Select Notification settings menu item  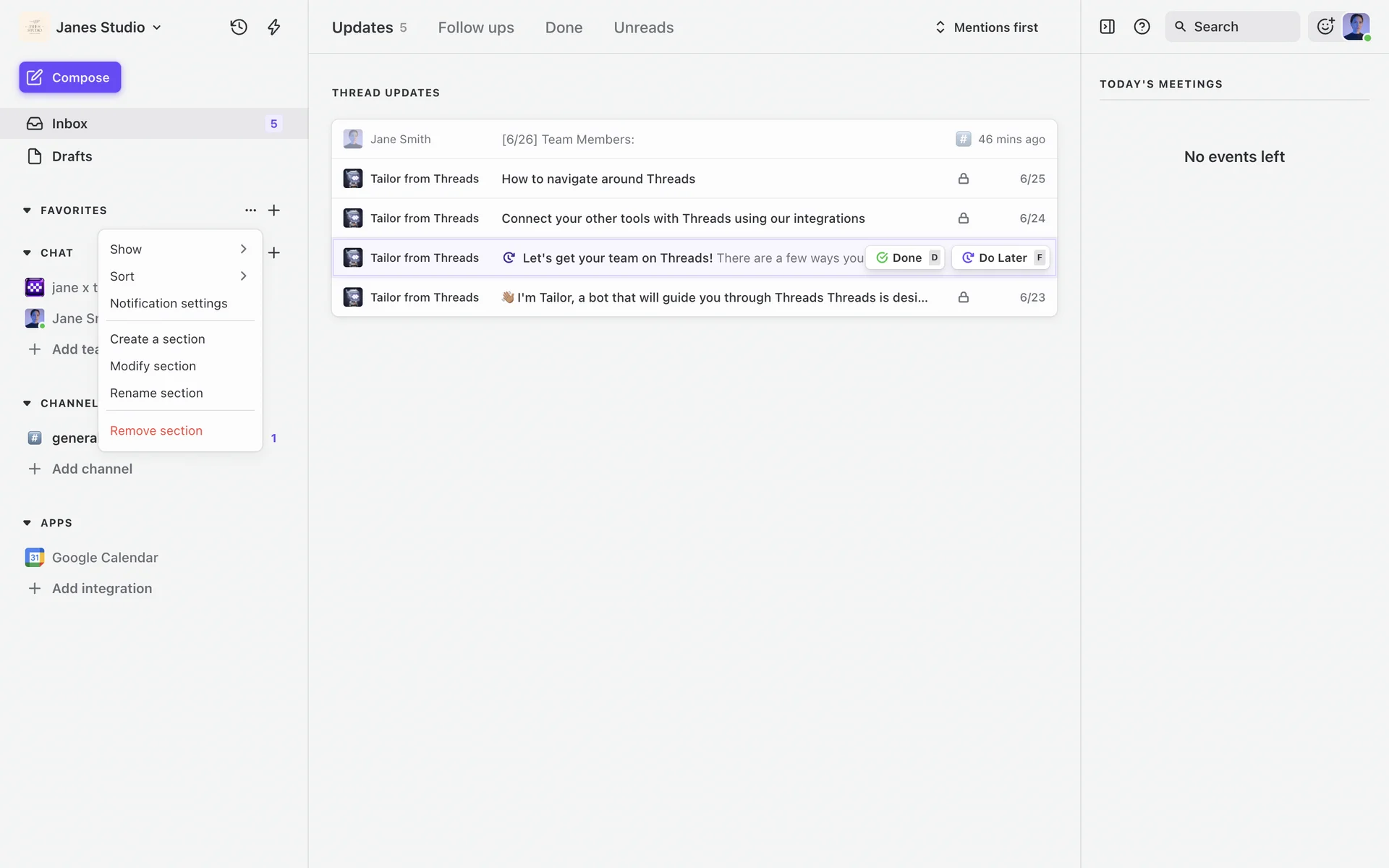pyautogui.click(x=169, y=303)
